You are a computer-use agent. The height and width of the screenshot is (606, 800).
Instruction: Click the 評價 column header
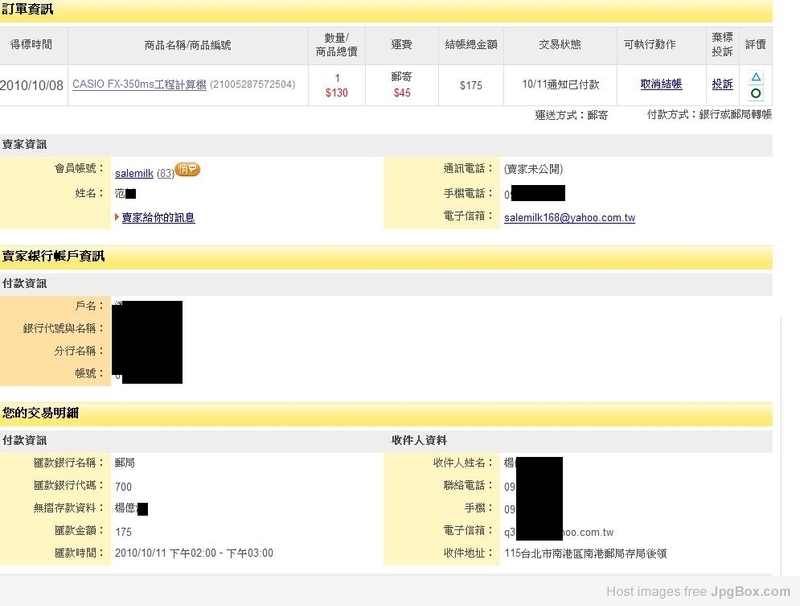756,45
